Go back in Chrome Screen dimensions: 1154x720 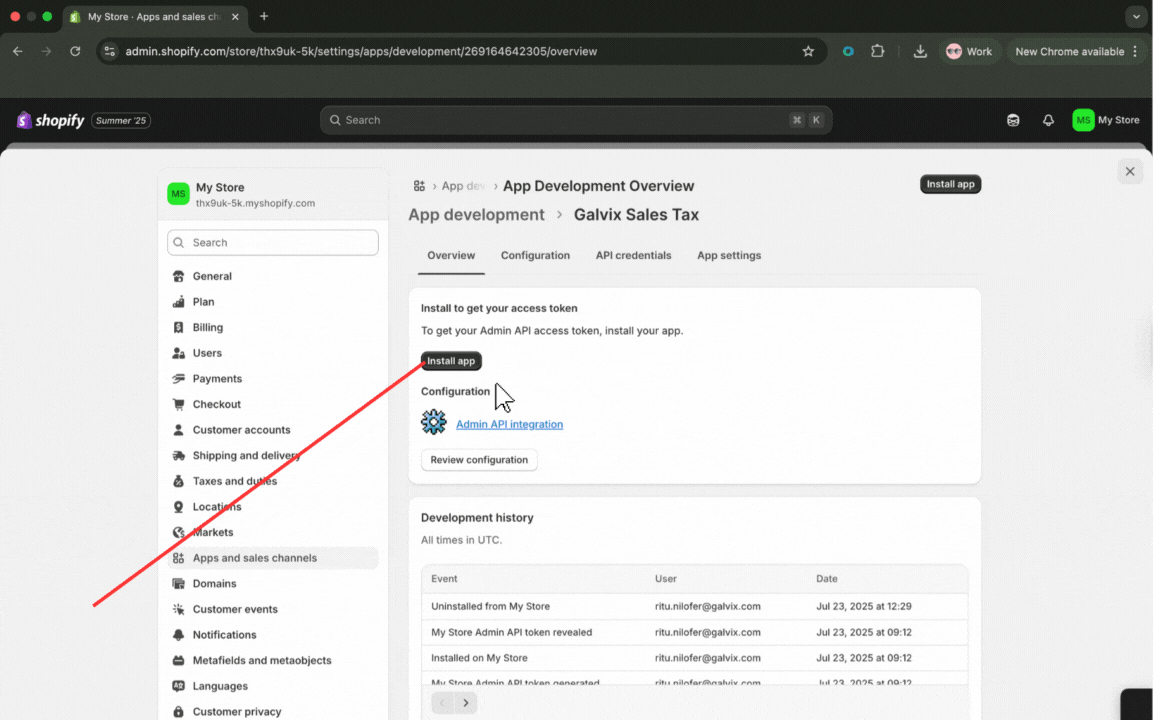pos(18,52)
